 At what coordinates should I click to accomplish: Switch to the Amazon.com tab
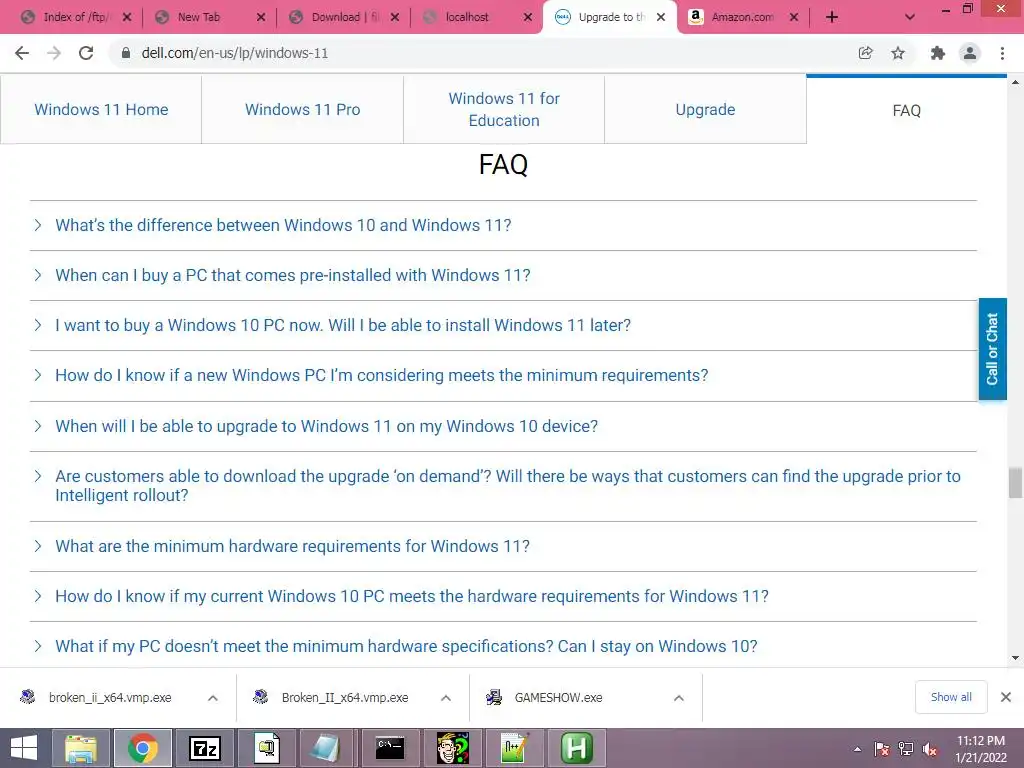pyautogui.click(x=742, y=17)
